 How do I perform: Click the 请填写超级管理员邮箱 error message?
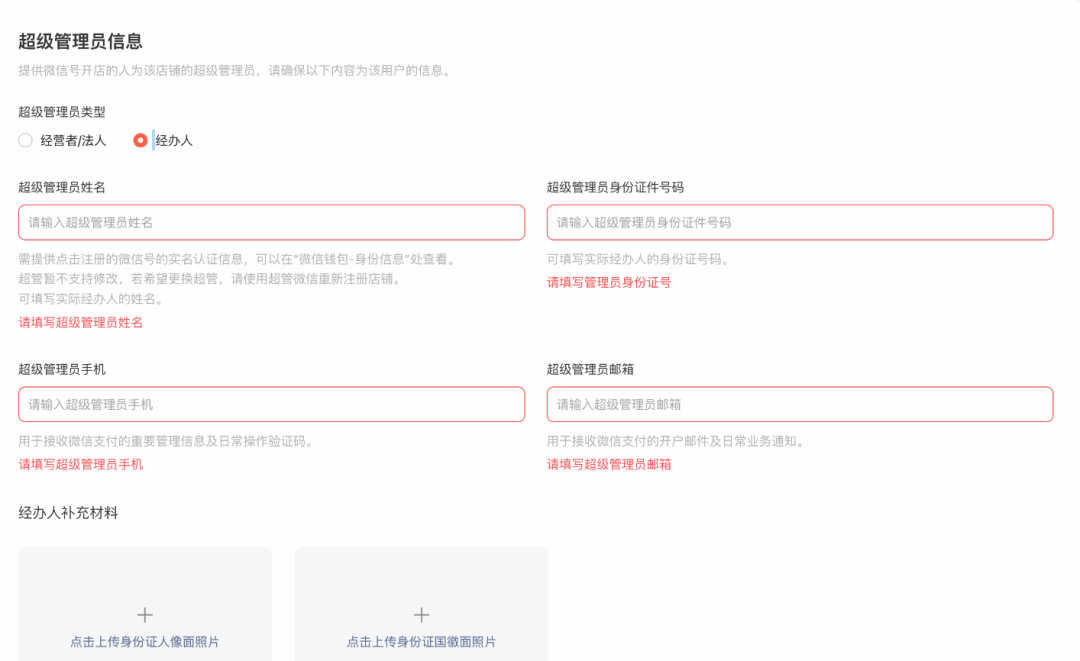pyautogui.click(x=608, y=464)
